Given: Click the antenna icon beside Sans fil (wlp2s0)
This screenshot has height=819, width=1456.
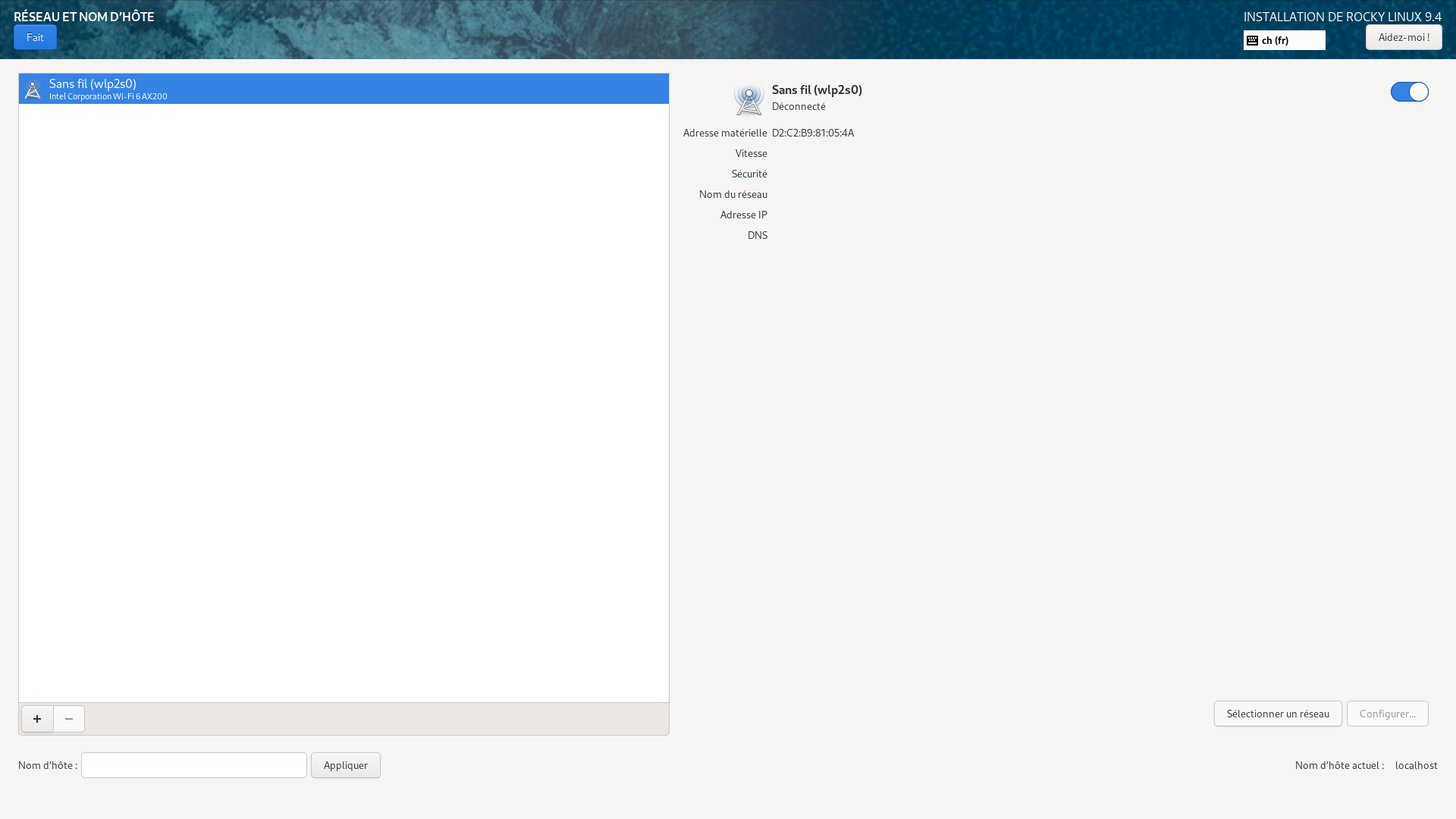Looking at the screenshot, I should pyautogui.click(x=33, y=89).
